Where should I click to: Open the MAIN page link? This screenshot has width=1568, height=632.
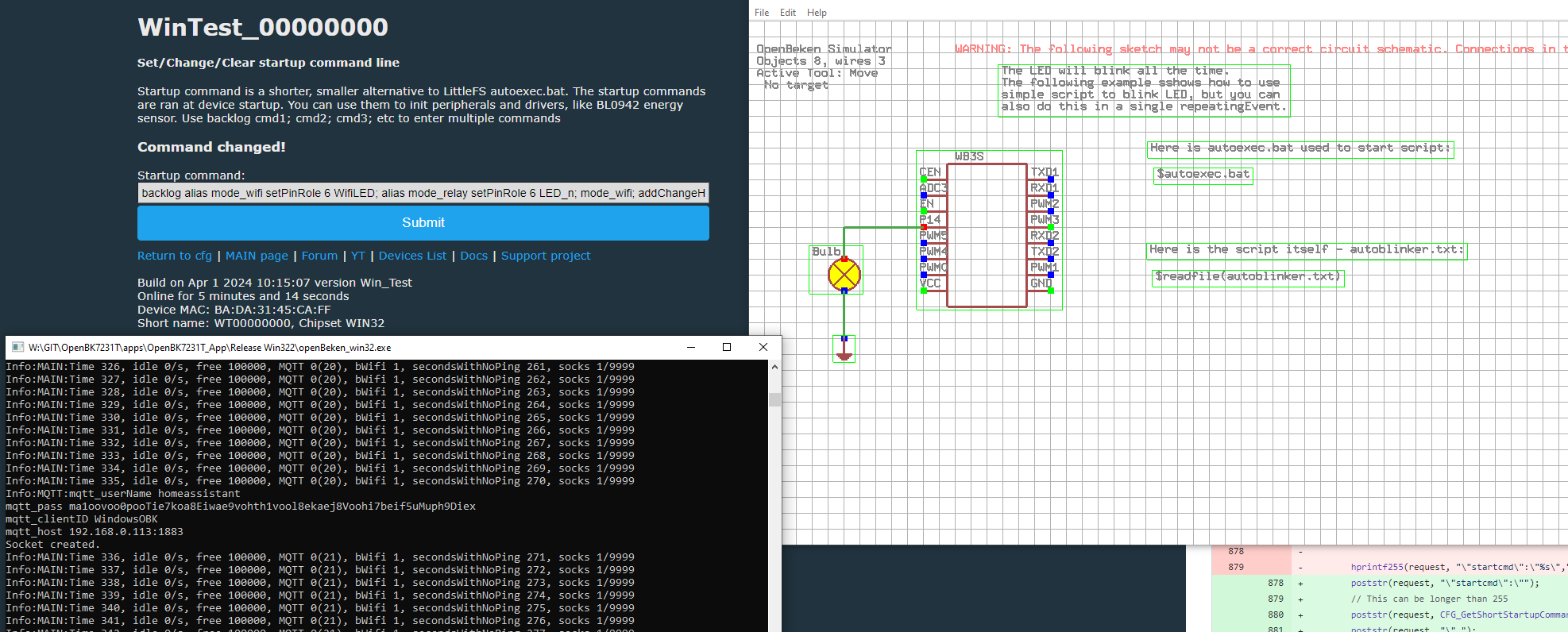point(257,256)
